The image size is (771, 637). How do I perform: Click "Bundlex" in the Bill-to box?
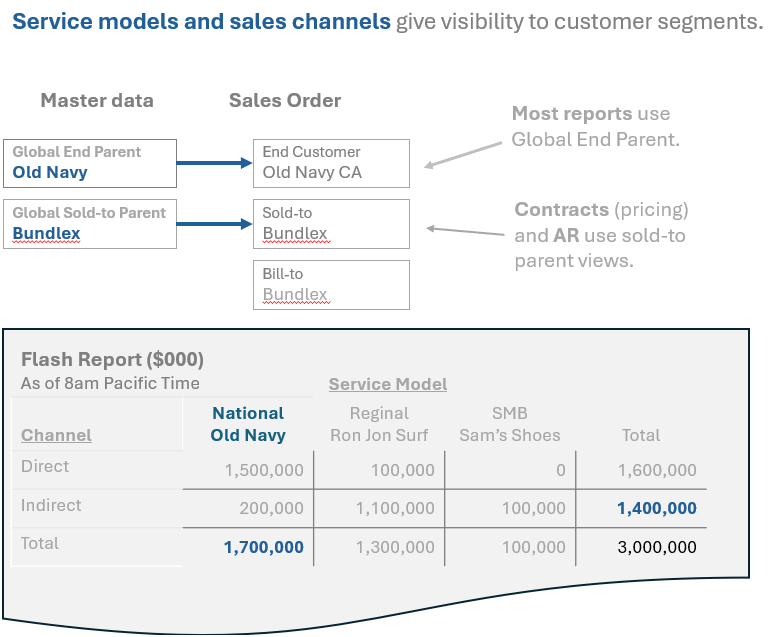295,294
